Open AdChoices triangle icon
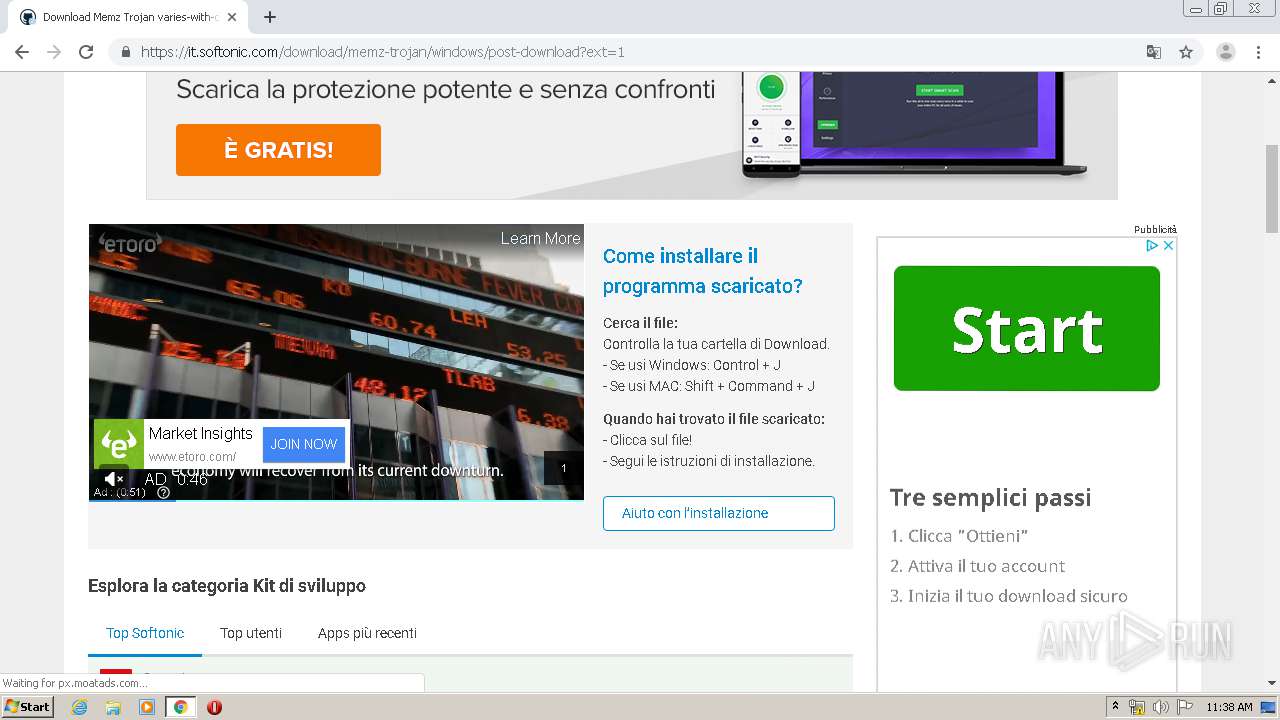 point(1152,245)
